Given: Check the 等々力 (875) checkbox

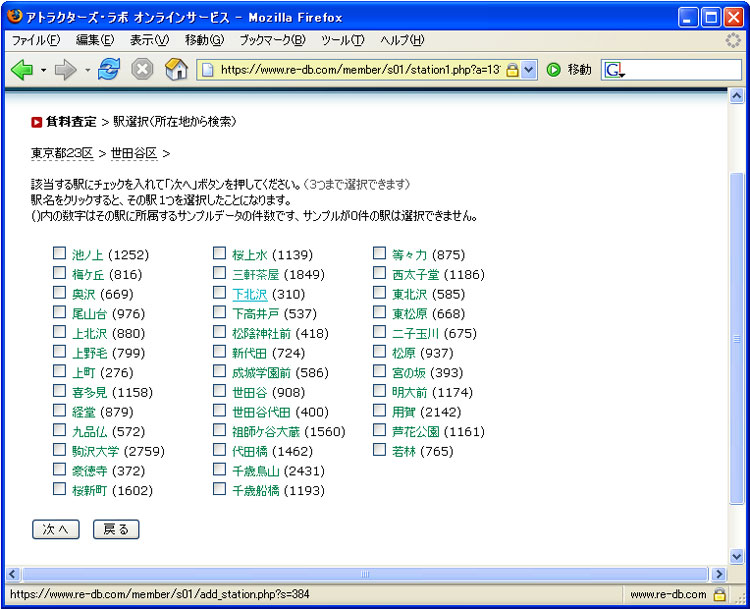Looking at the screenshot, I should click(379, 253).
